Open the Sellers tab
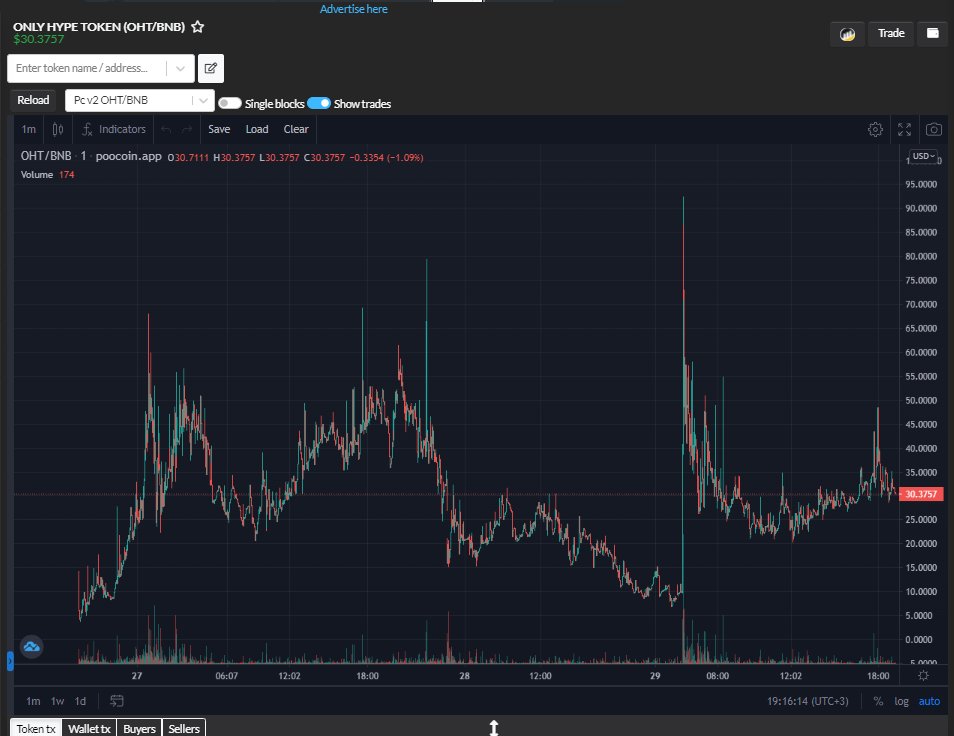This screenshot has width=954, height=736. coord(183,729)
